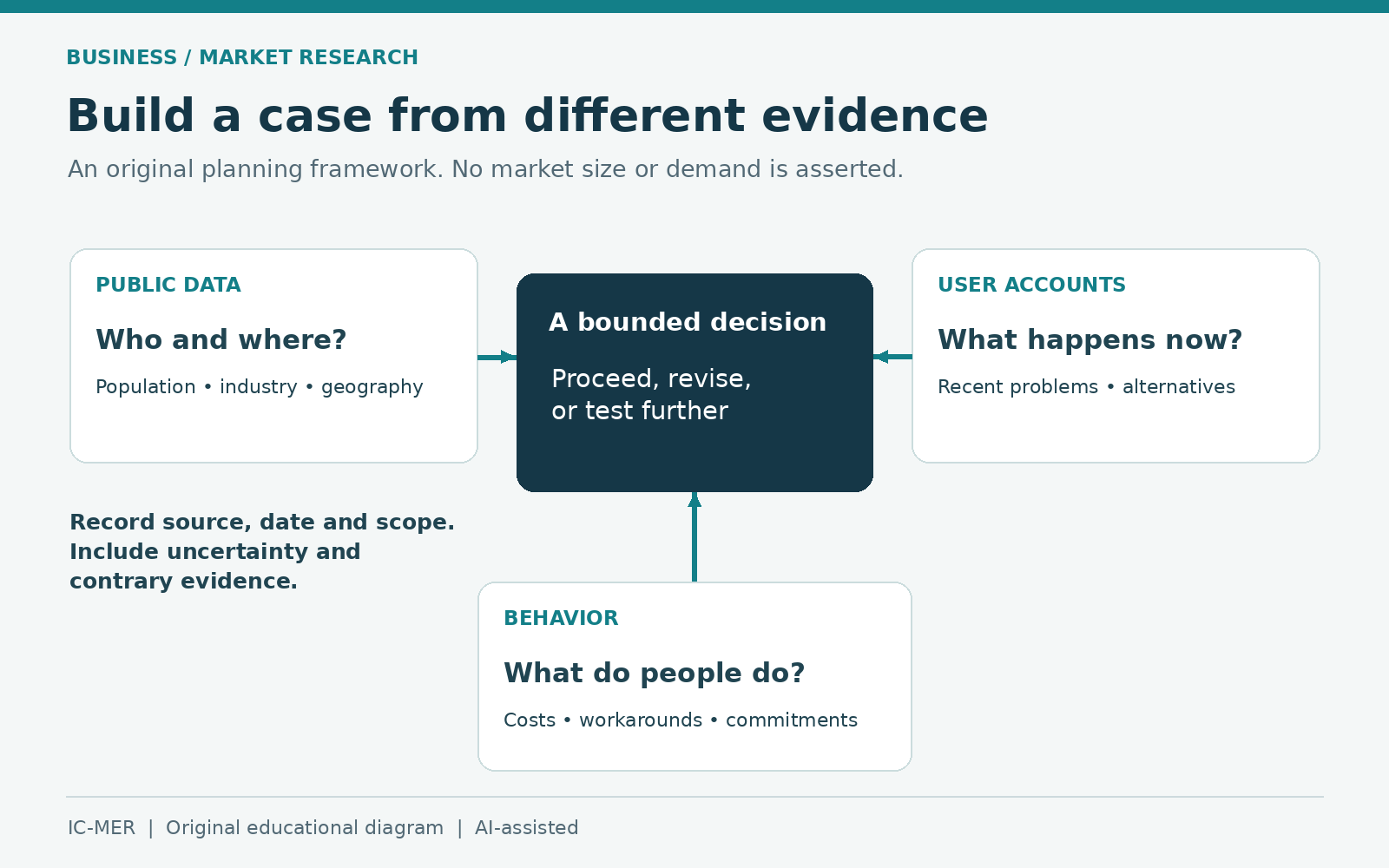This screenshot has width=1389, height=868.
Task: Click 'Recent problems • alternatives' text
Action: click(1086, 387)
